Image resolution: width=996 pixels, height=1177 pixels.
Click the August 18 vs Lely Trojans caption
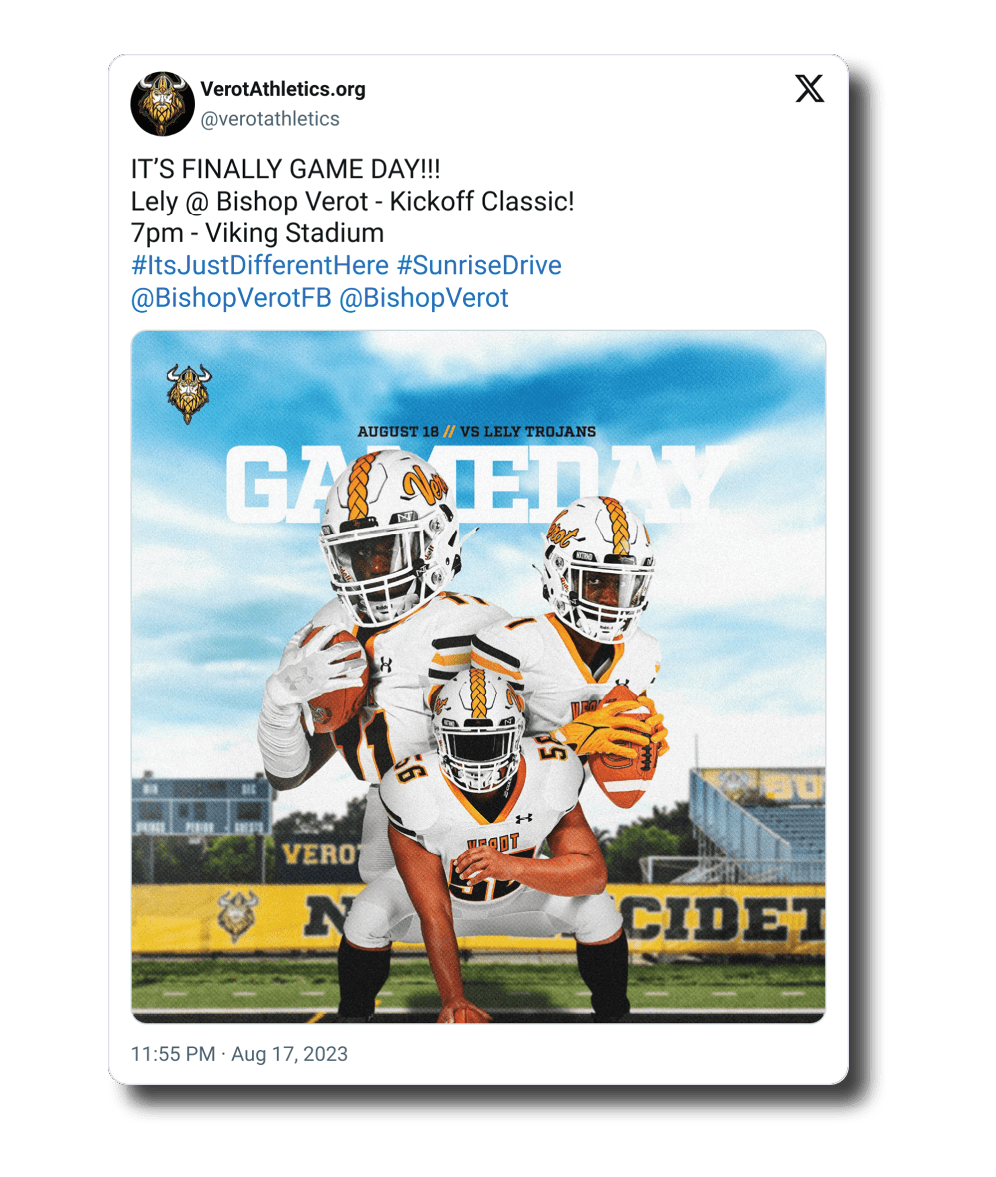477,432
